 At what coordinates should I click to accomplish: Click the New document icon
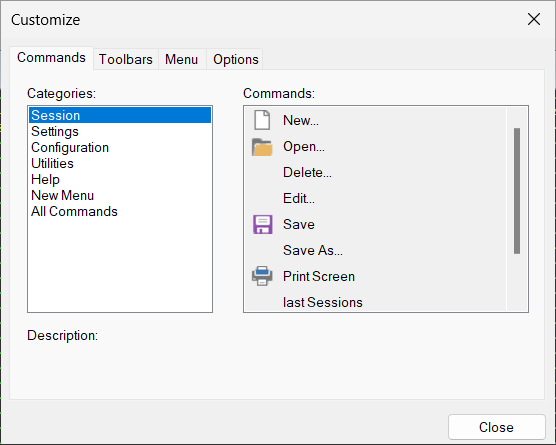click(x=262, y=120)
